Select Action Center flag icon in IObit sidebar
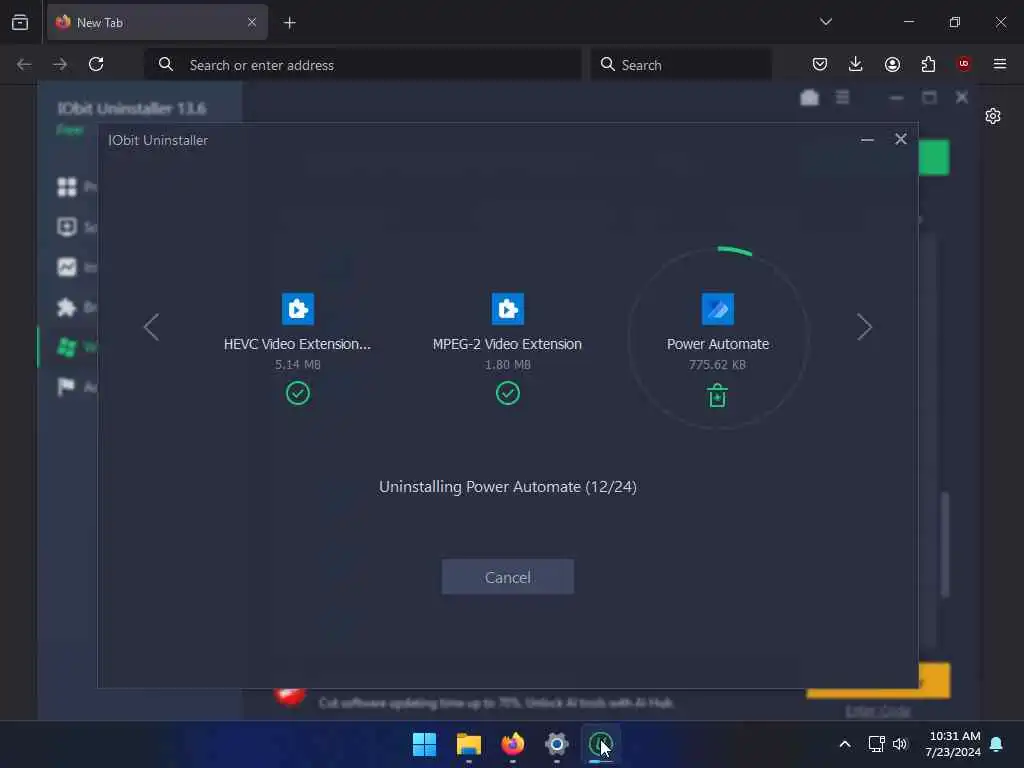Viewport: 1024px width, 768px height. tap(67, 387)
